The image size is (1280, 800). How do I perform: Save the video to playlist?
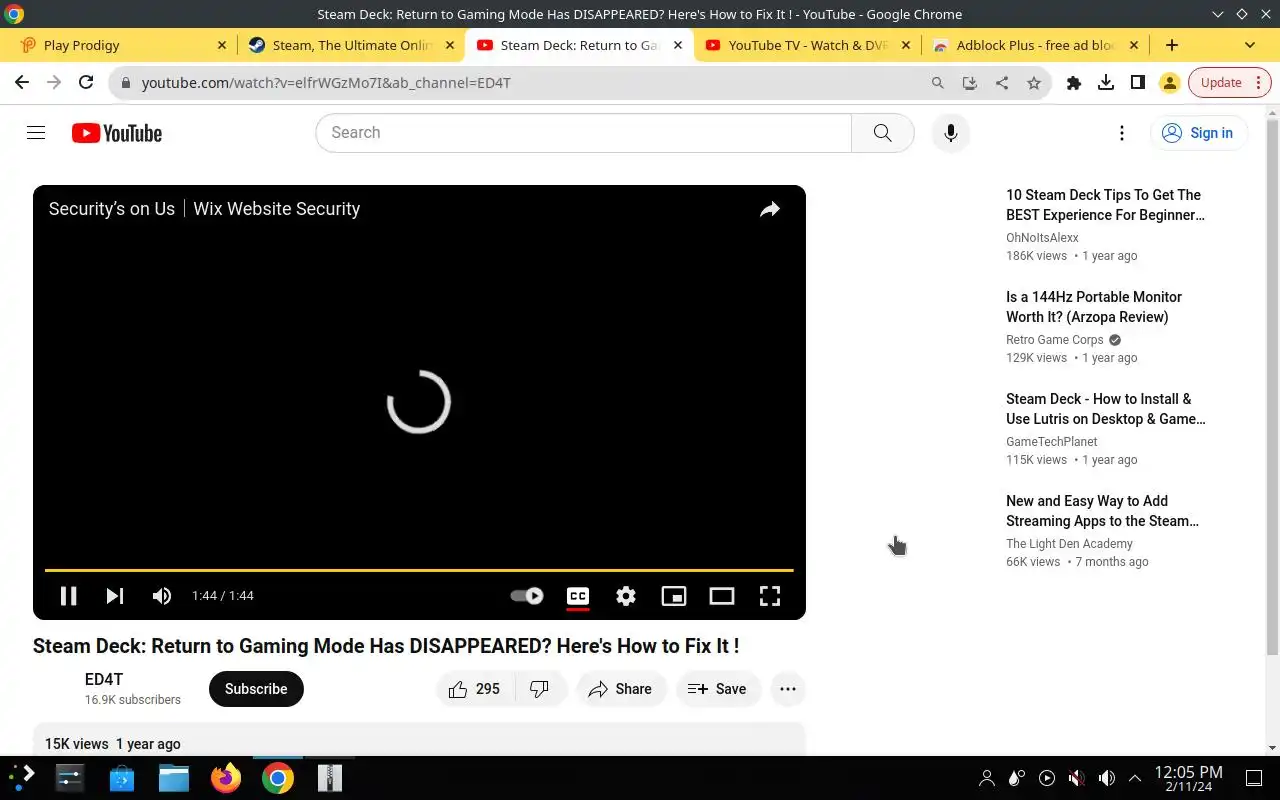[x=718, y=689]
